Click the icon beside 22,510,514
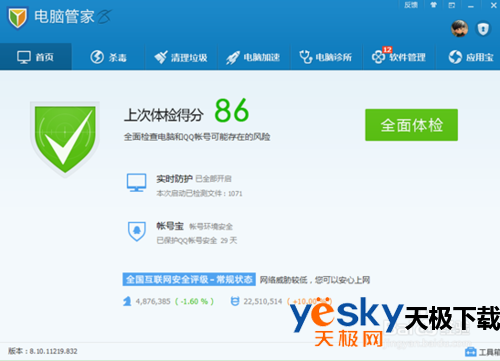500x361 pixels. click(x=235, y=301)
